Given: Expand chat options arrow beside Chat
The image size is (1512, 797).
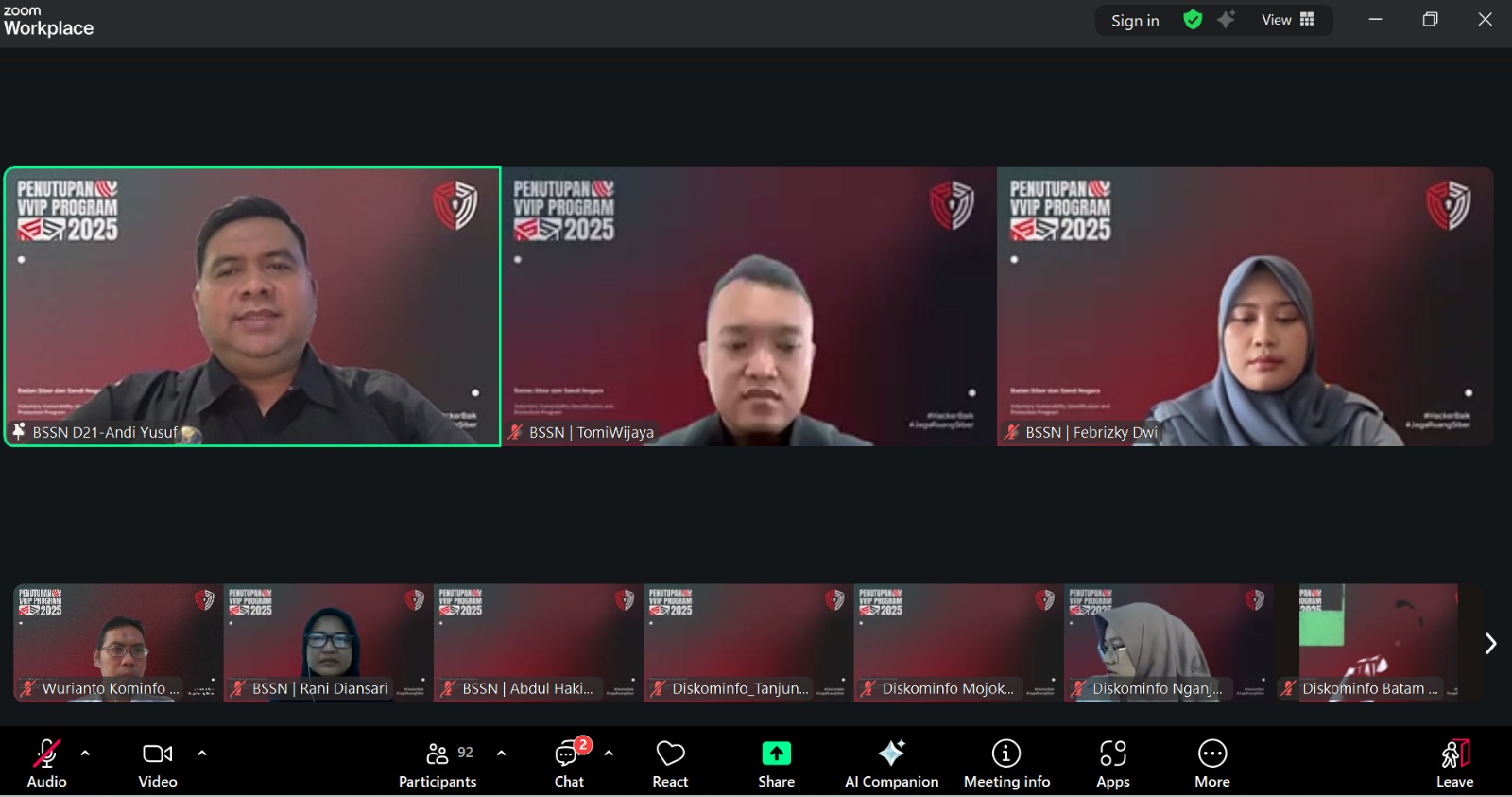Looking at the screenshot, I should click(x=609, y=754).
